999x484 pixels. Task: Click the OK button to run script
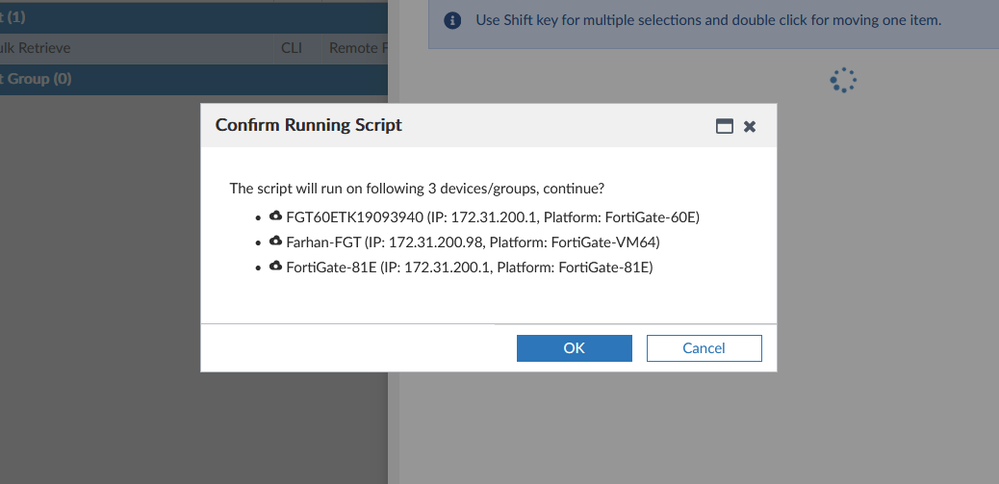click(574, 348)
